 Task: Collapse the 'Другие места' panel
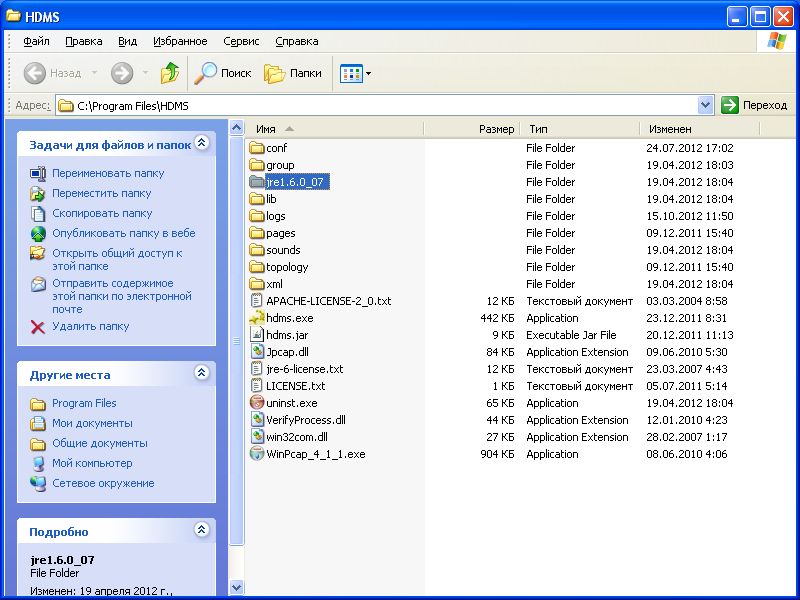pos(202,373)
